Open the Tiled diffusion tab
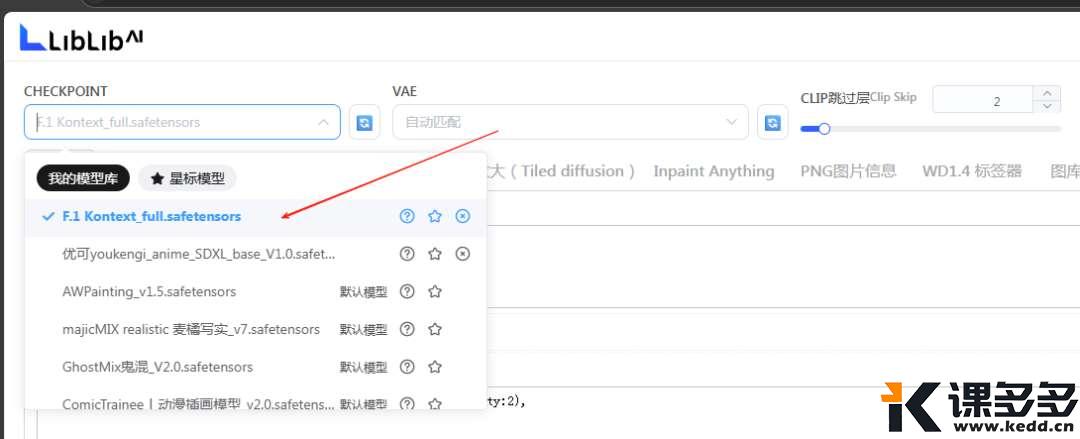 coord(561,171)
